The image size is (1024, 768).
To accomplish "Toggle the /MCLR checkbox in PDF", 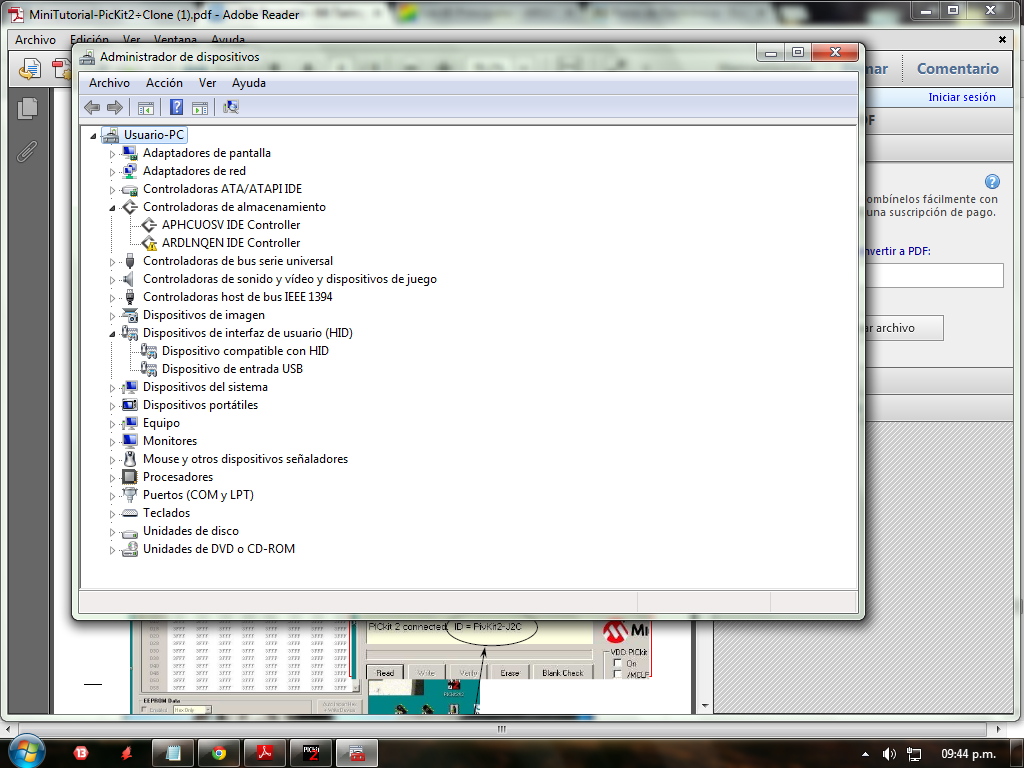I will click(x=618, y=675).
